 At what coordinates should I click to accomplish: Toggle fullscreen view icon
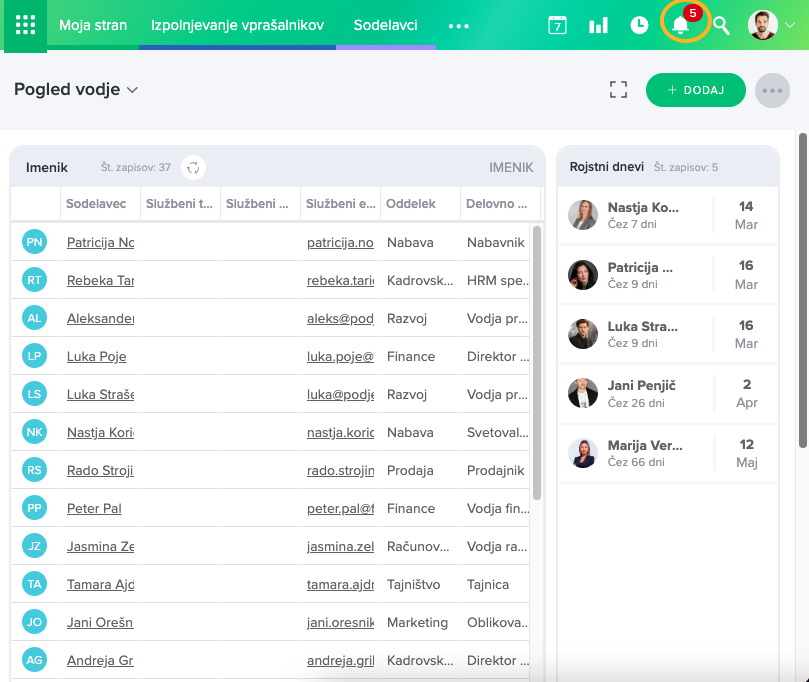(618, 89)
